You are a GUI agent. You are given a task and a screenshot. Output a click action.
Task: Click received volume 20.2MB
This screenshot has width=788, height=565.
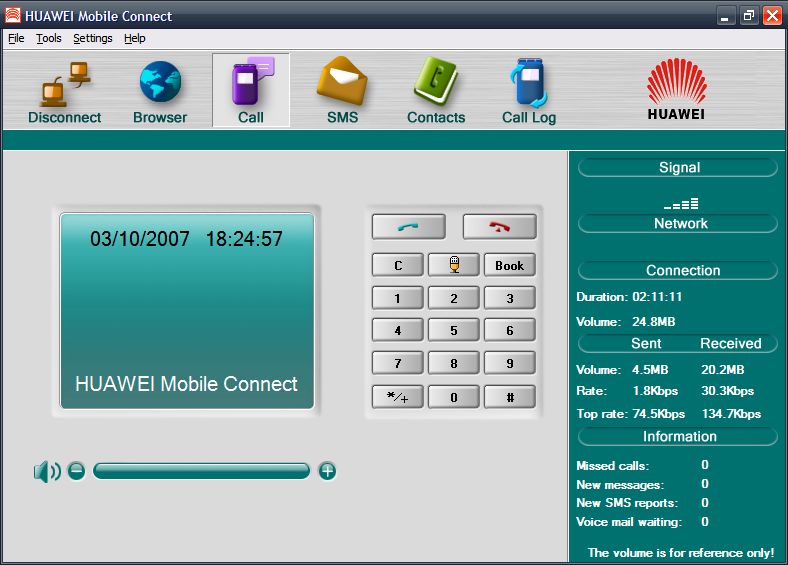(x=723, y=369)
